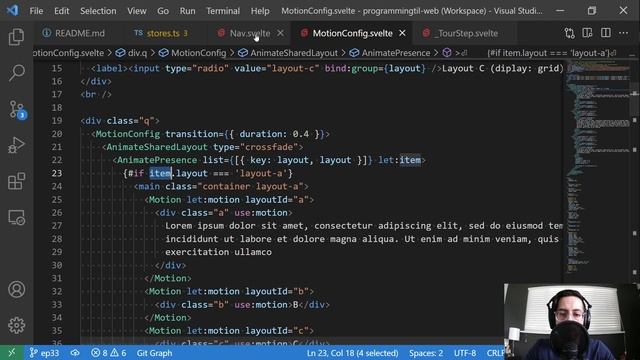
Task: Expand div.q breadcrumb item
Action: pos(131,53)
